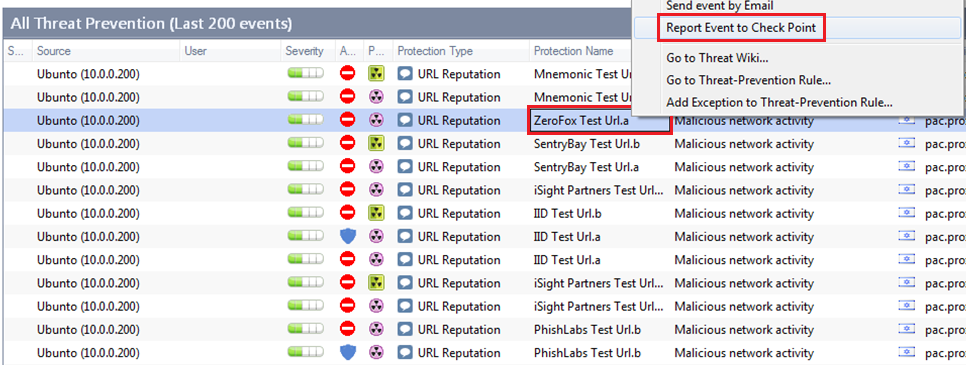Select Report Event to Check Point

741,28
